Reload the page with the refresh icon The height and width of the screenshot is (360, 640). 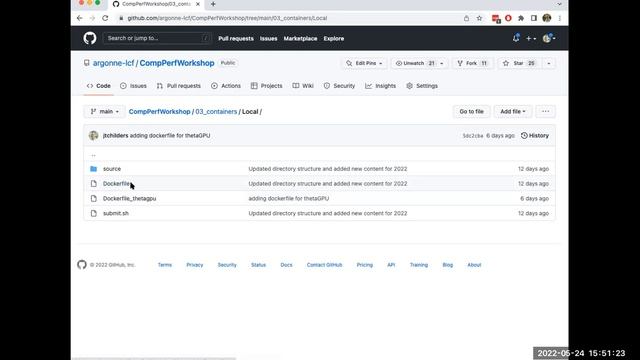(x=105, y=18)
